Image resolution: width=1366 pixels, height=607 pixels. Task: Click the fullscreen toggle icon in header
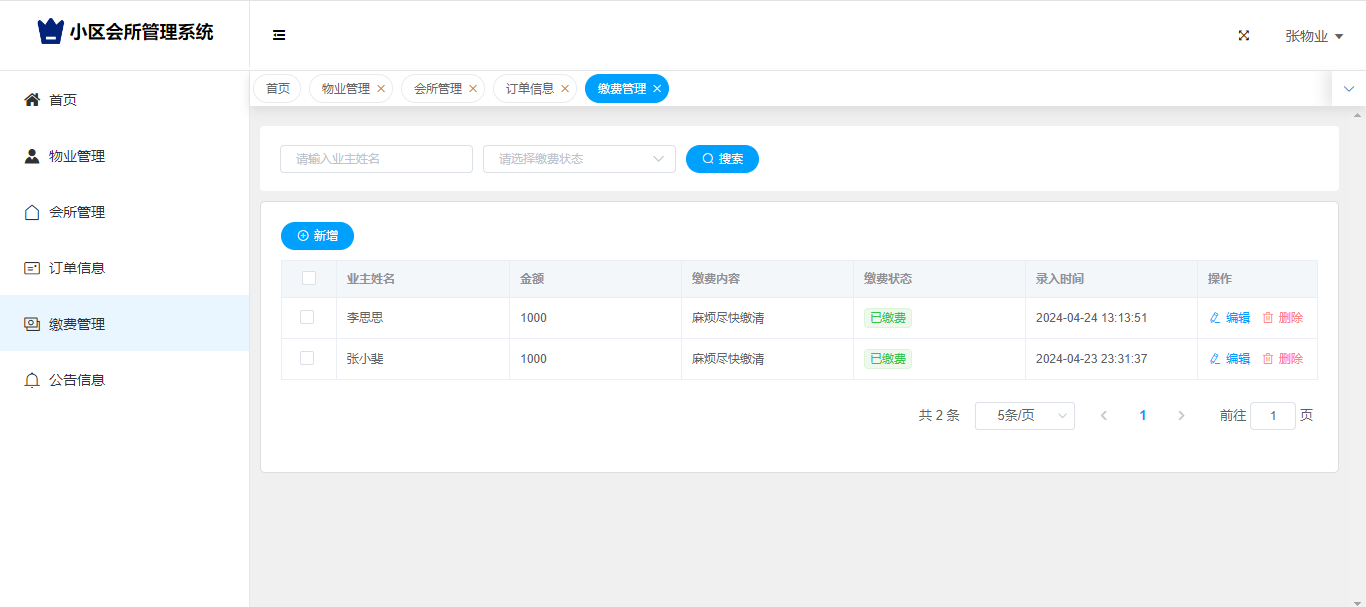click(1244, 35)
